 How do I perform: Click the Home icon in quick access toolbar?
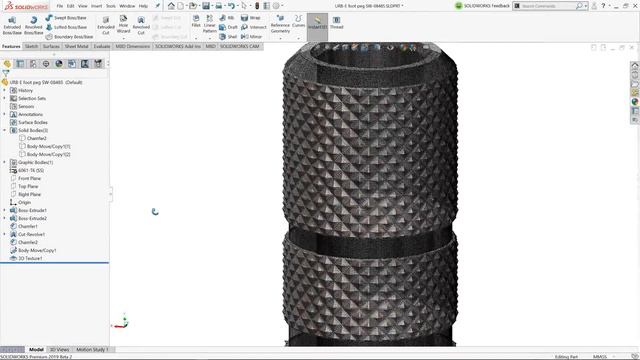tap(171, 6)
